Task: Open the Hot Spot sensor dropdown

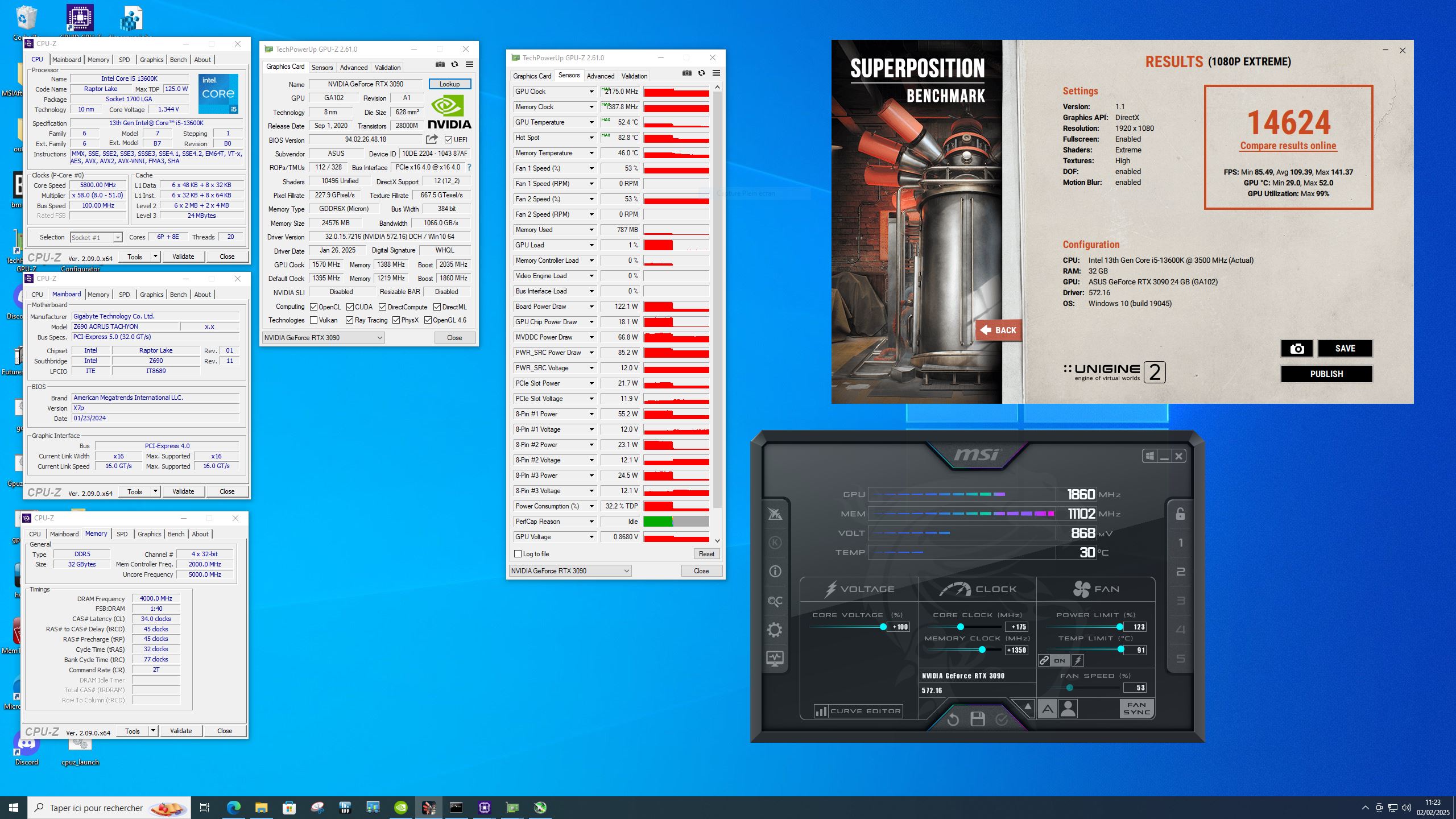Action: point(591,138)
